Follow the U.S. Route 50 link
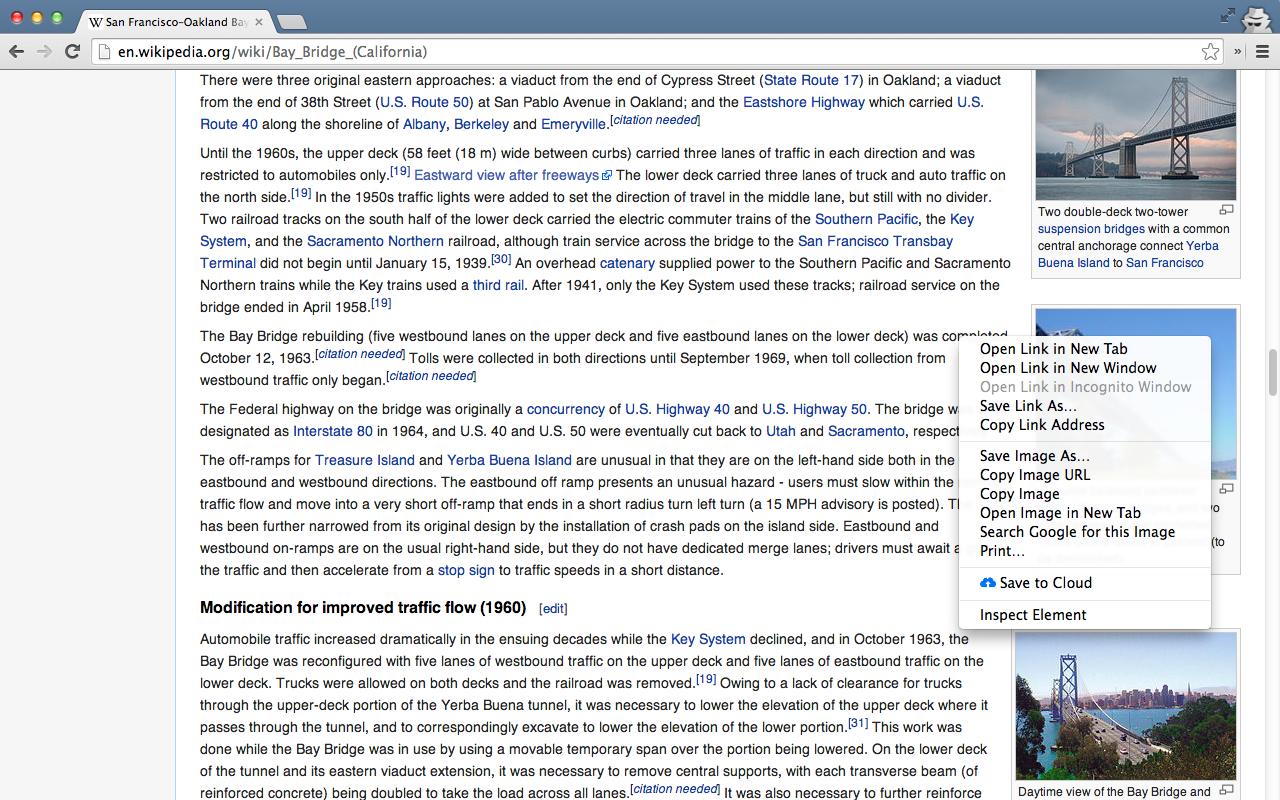 coord(425,102)
